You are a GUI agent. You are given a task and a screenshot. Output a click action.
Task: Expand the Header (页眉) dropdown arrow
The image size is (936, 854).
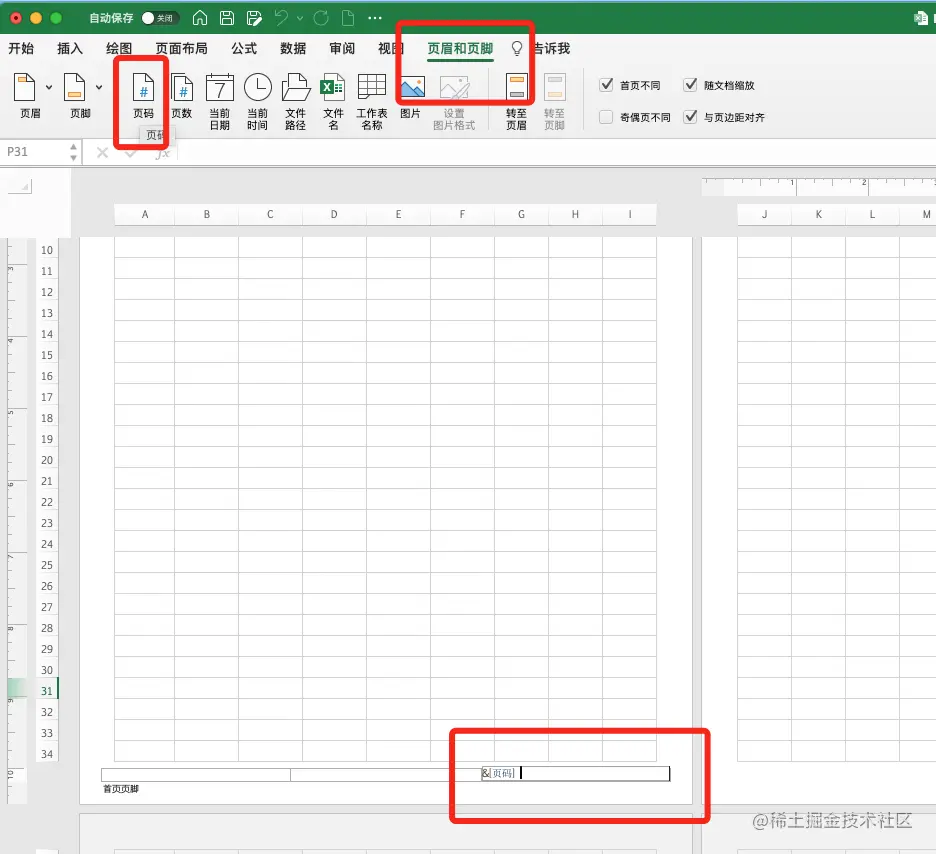tap(49, 87)
